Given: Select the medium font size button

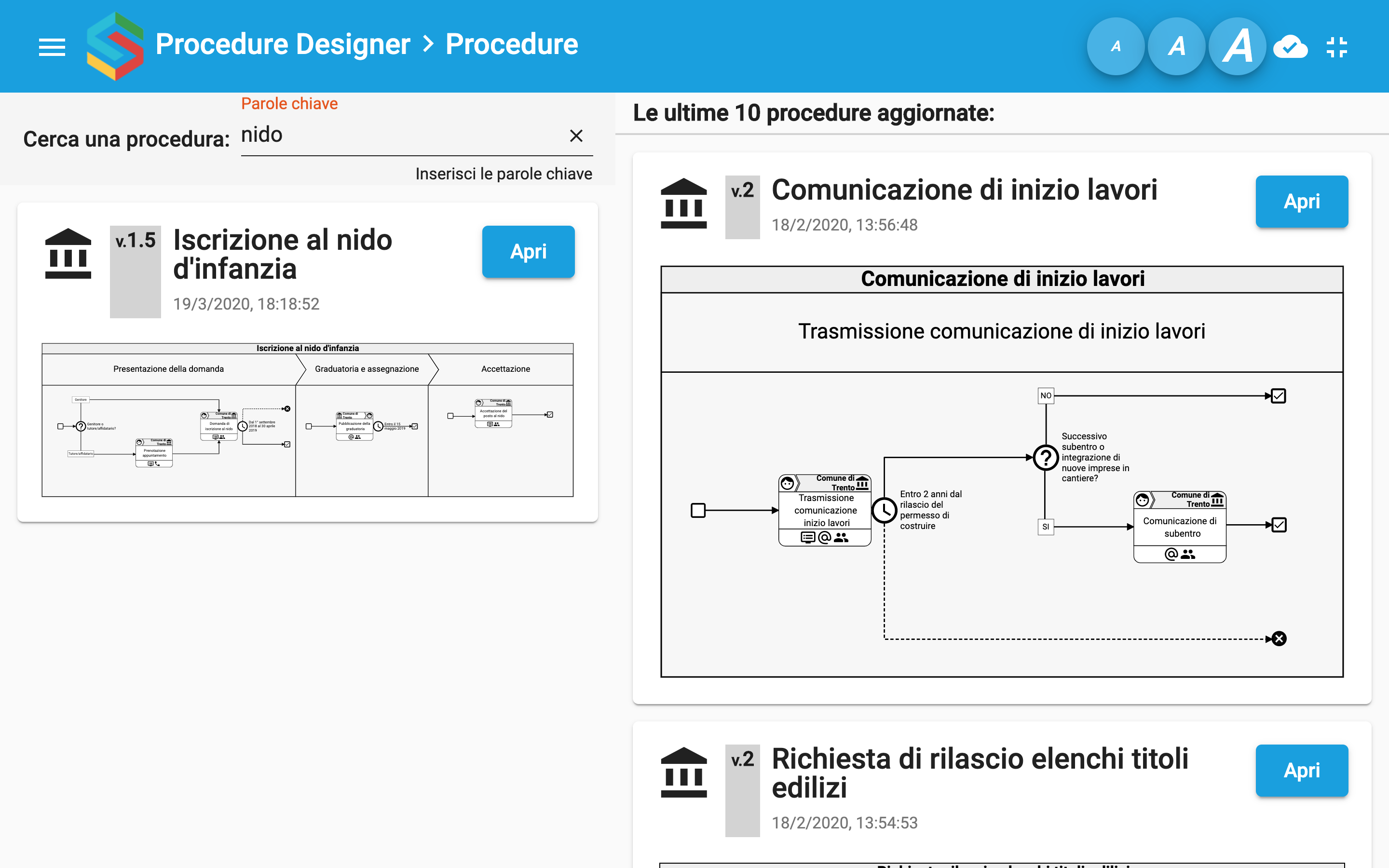Looking at the screenshot, I should tap(1176, 46).
